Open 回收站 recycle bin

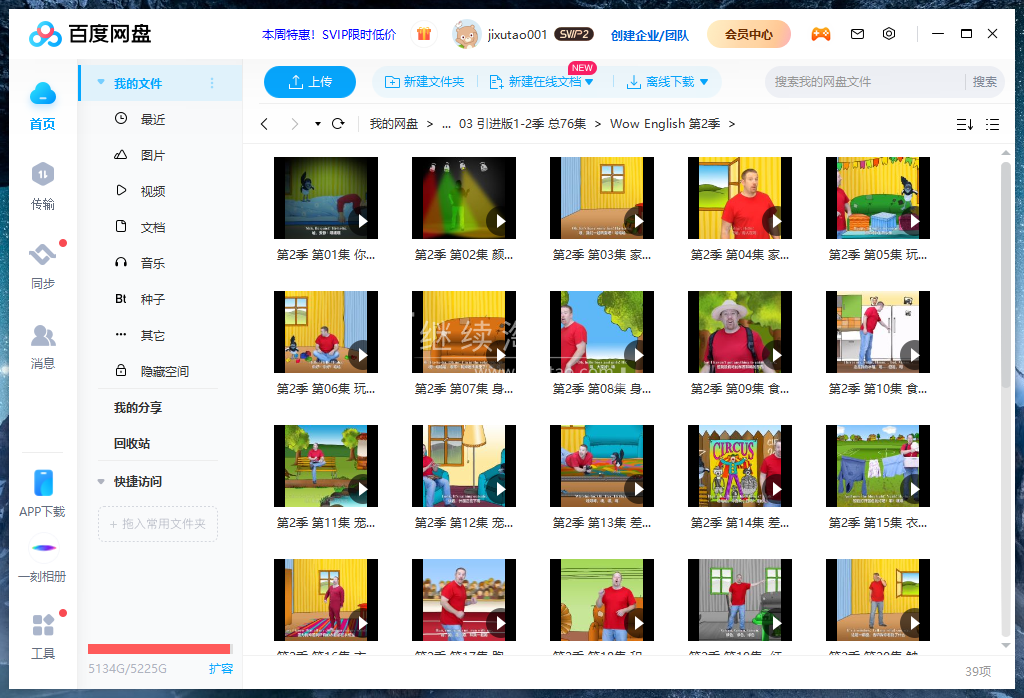point(132,444)
